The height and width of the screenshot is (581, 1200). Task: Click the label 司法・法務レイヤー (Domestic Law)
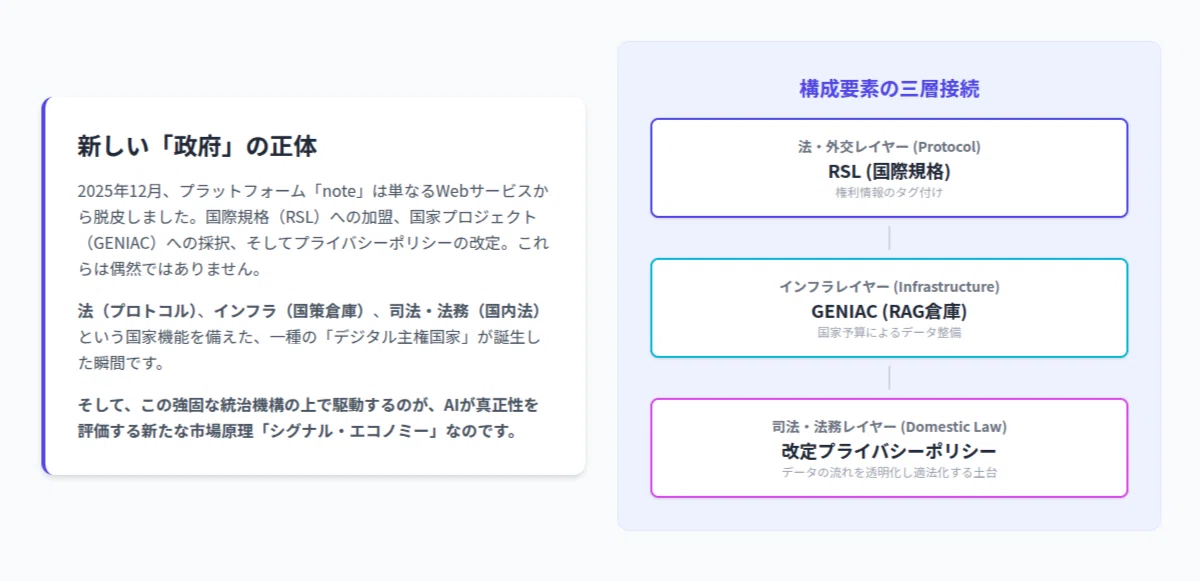889,426
